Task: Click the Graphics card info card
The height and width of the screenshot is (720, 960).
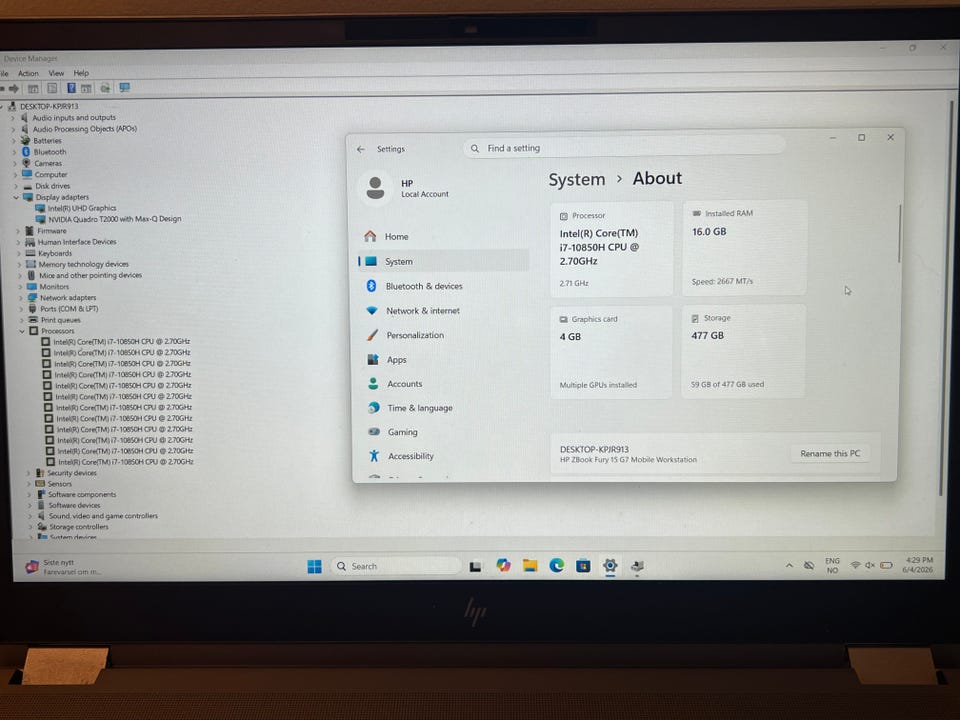Action: [x=611, y=353]
